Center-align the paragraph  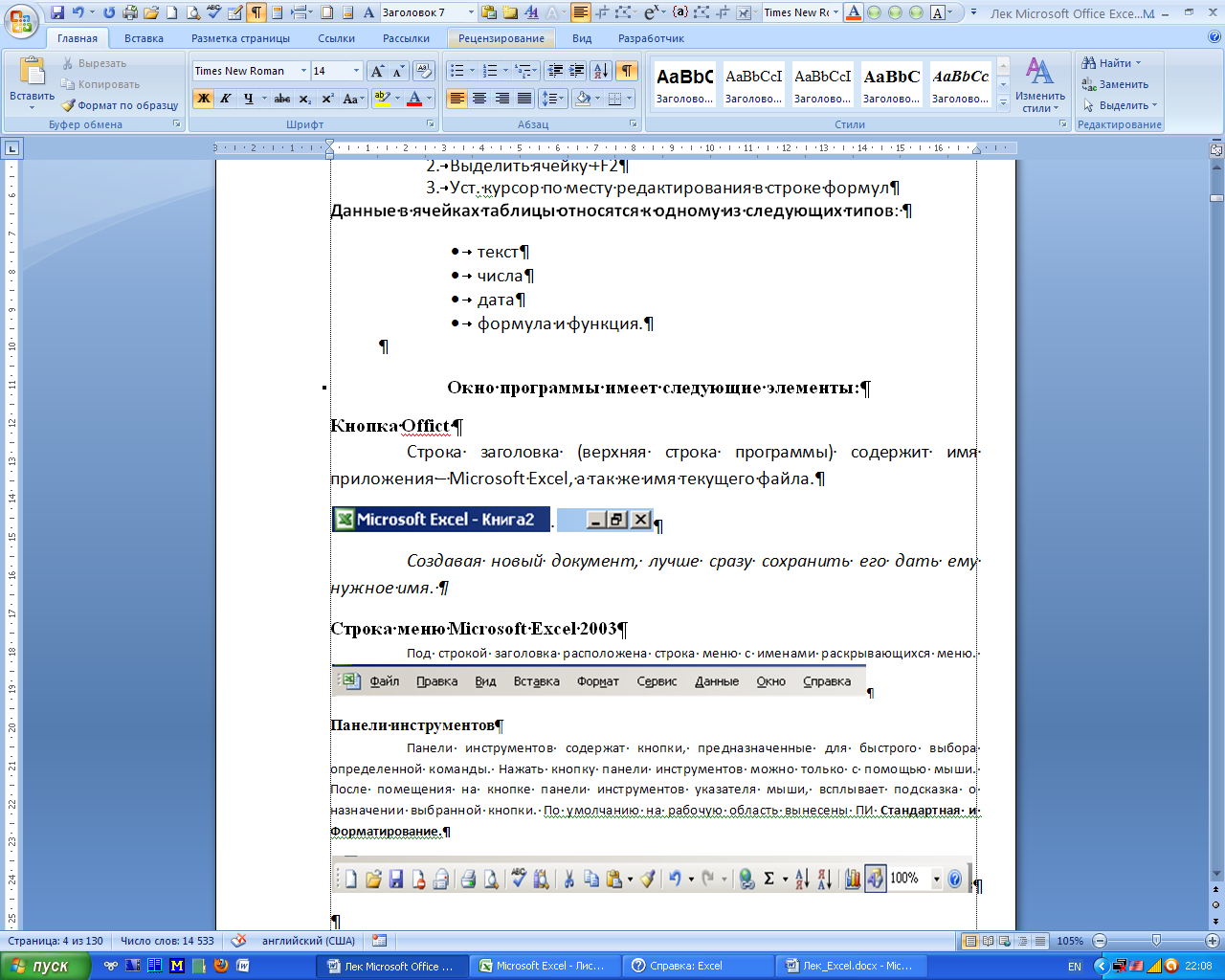479,99
